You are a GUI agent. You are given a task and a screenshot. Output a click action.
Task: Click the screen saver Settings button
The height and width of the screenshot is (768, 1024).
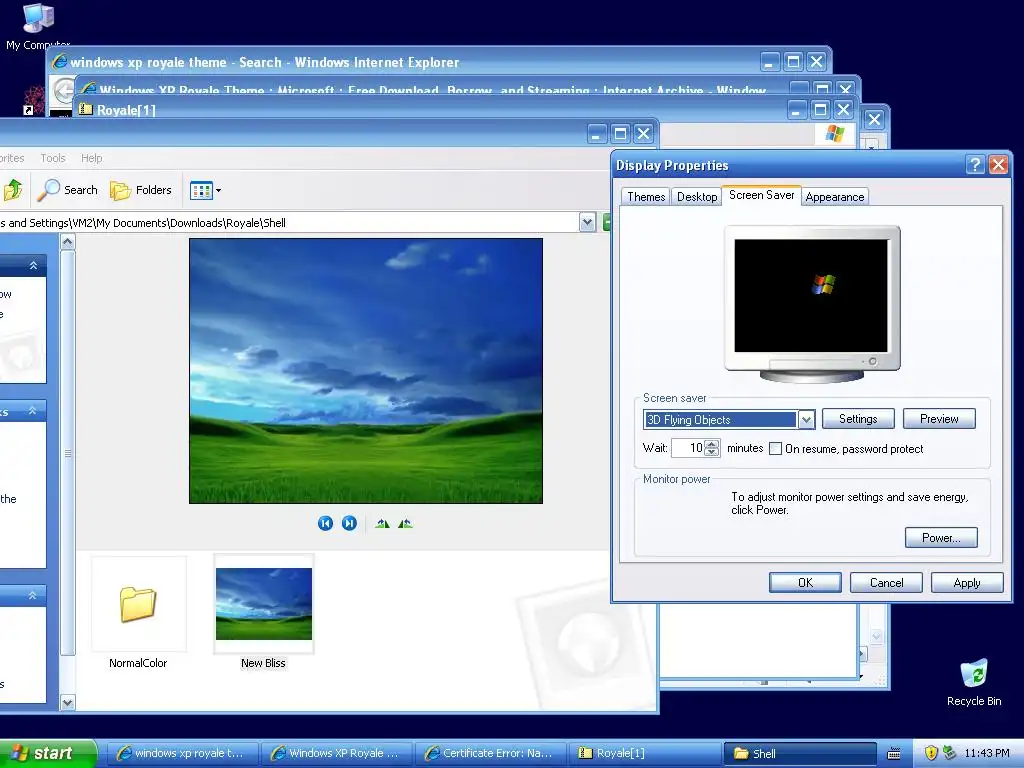(x=857, y=419)
